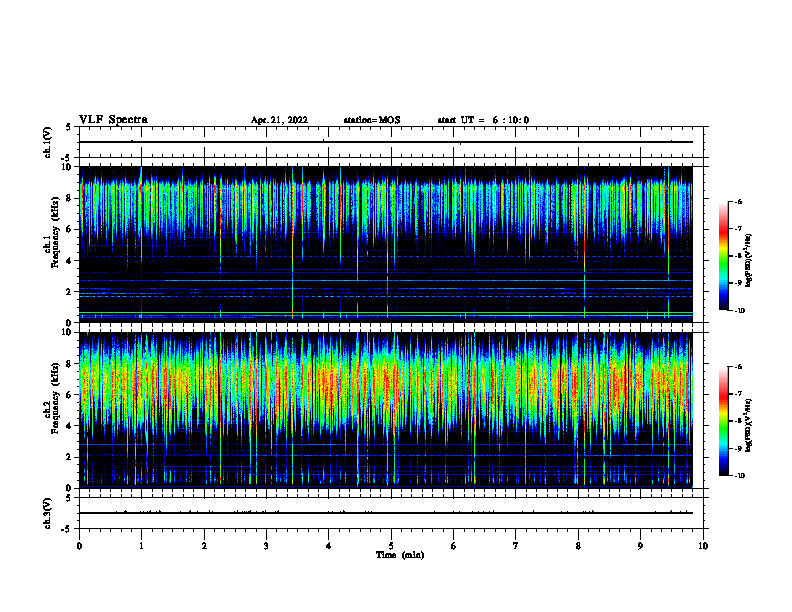Click the ch.1 voltage waveform trace
The width and height of the screenshot is (792, 612).
[386, 142]
